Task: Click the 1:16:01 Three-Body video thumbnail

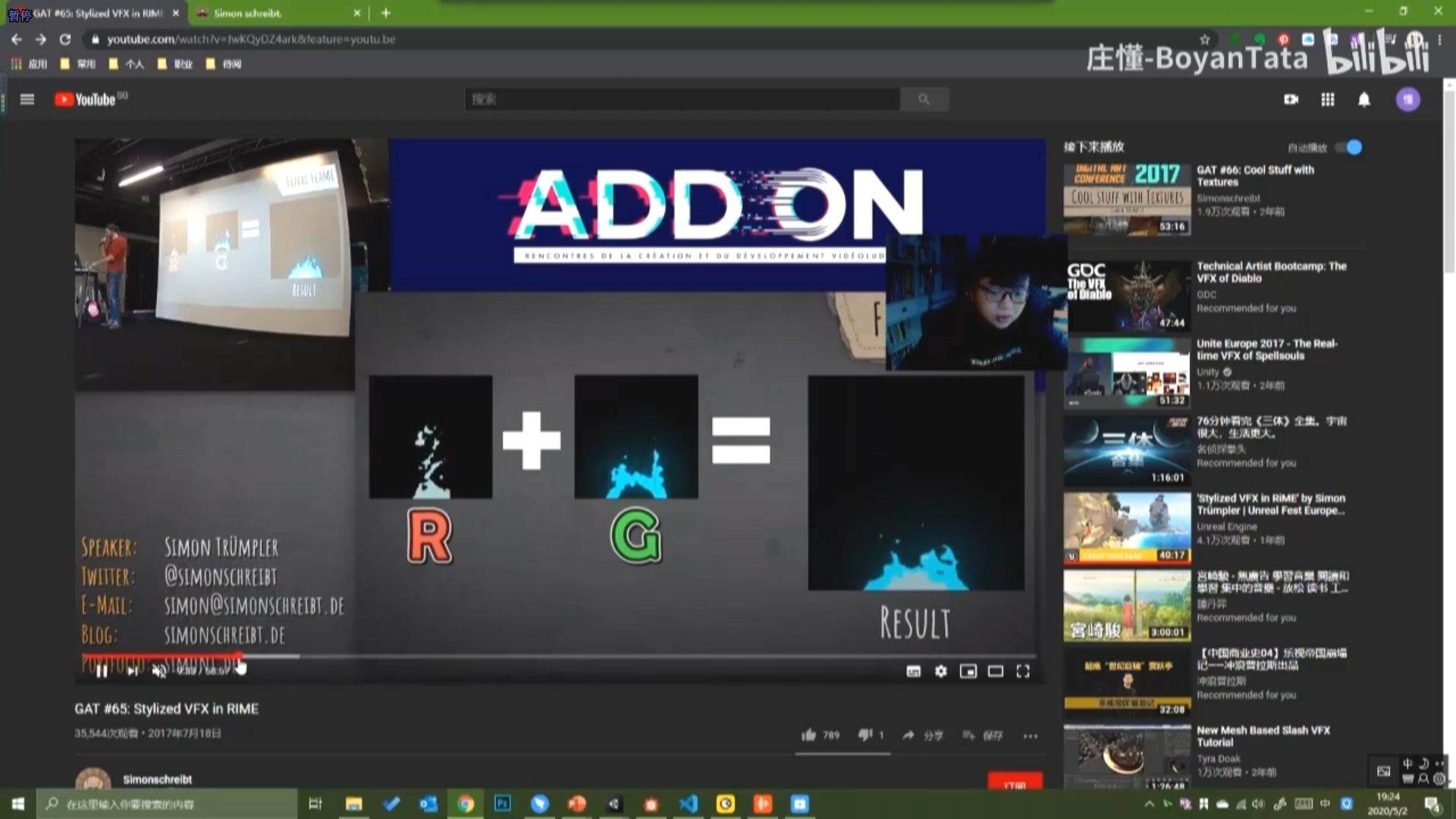Action: pyautogui.click(x=1127, y=451)
